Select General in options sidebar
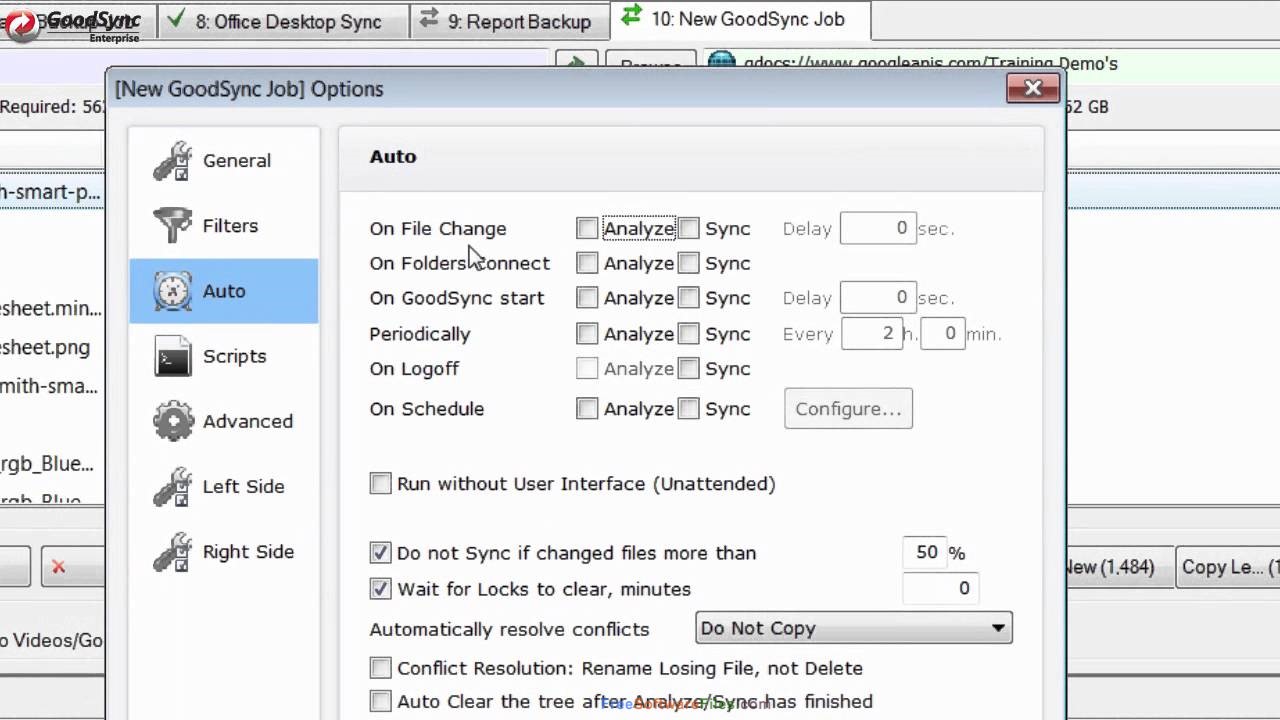Viewport: 1280px width, 720px height. [224, 161]
